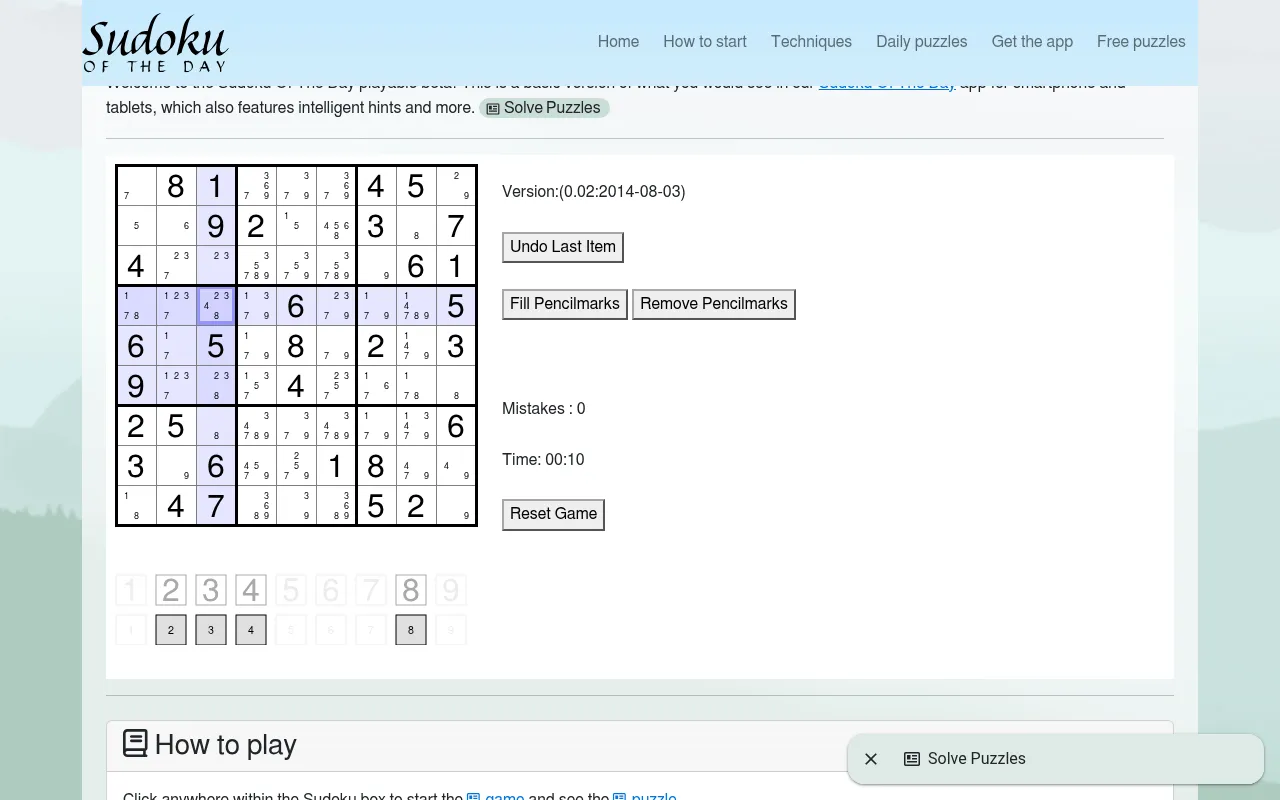This screenshot has height=800, width=1280.
Task: Click the Remove Pencilmarks button
Action: click(714, 304)
